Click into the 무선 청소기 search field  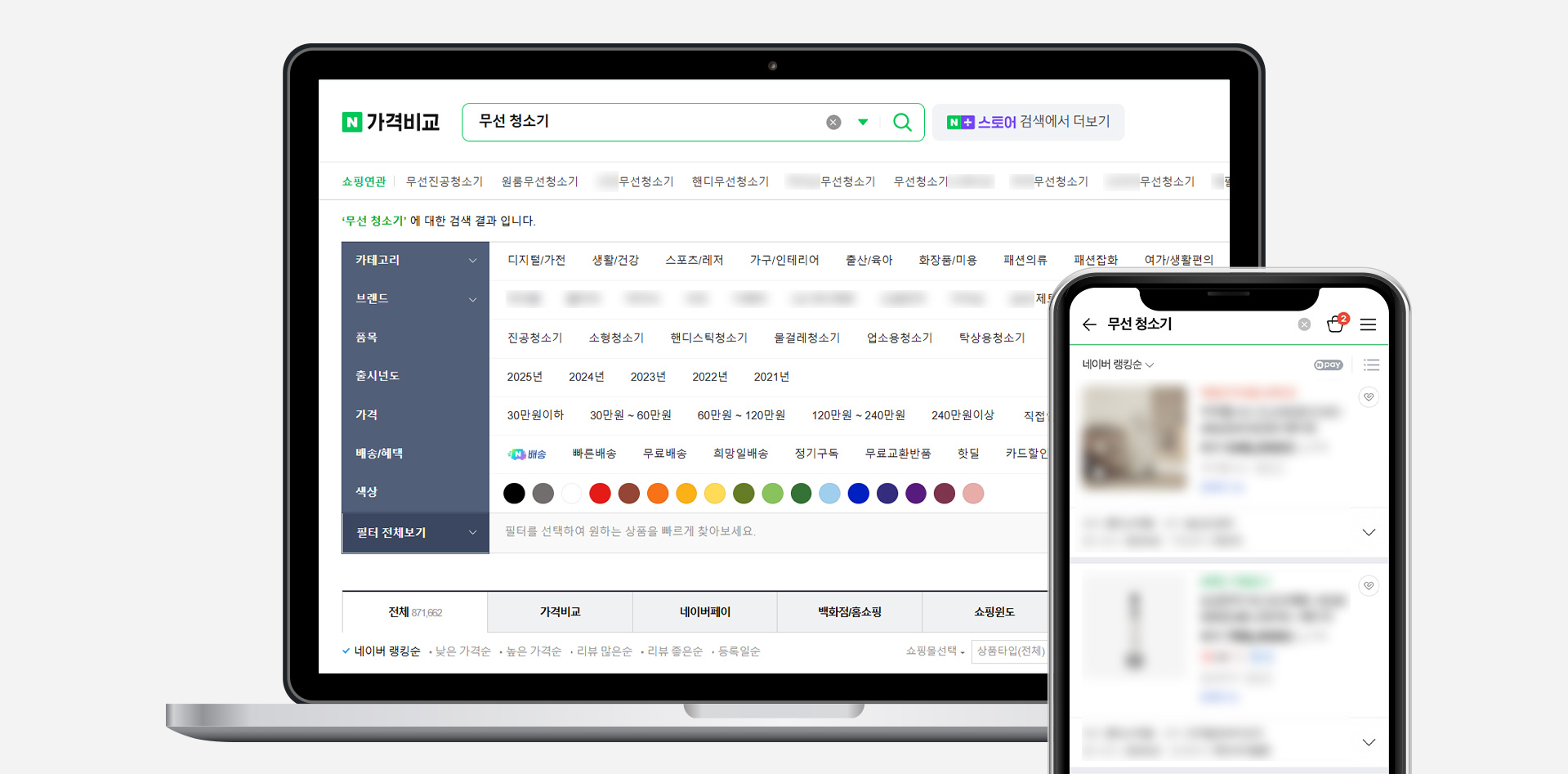(x=646, y=122)
